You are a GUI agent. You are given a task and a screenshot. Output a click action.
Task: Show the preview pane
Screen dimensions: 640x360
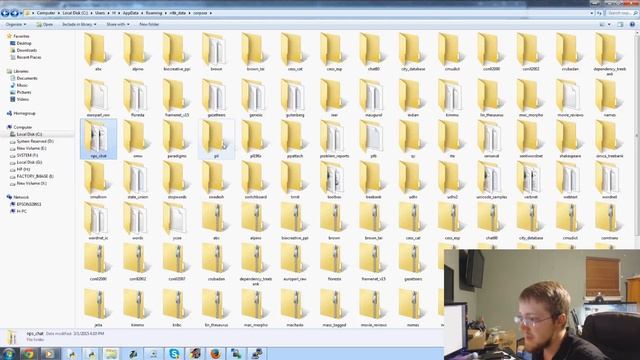620,24
